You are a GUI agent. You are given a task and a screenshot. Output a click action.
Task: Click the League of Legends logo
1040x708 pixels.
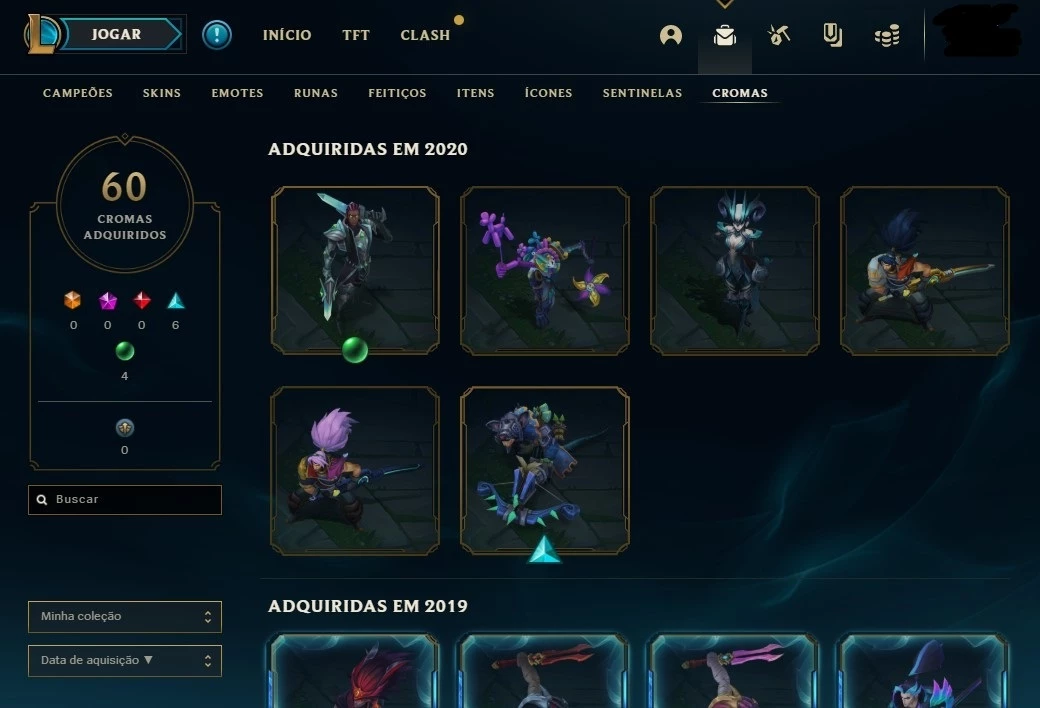[41, 35]
